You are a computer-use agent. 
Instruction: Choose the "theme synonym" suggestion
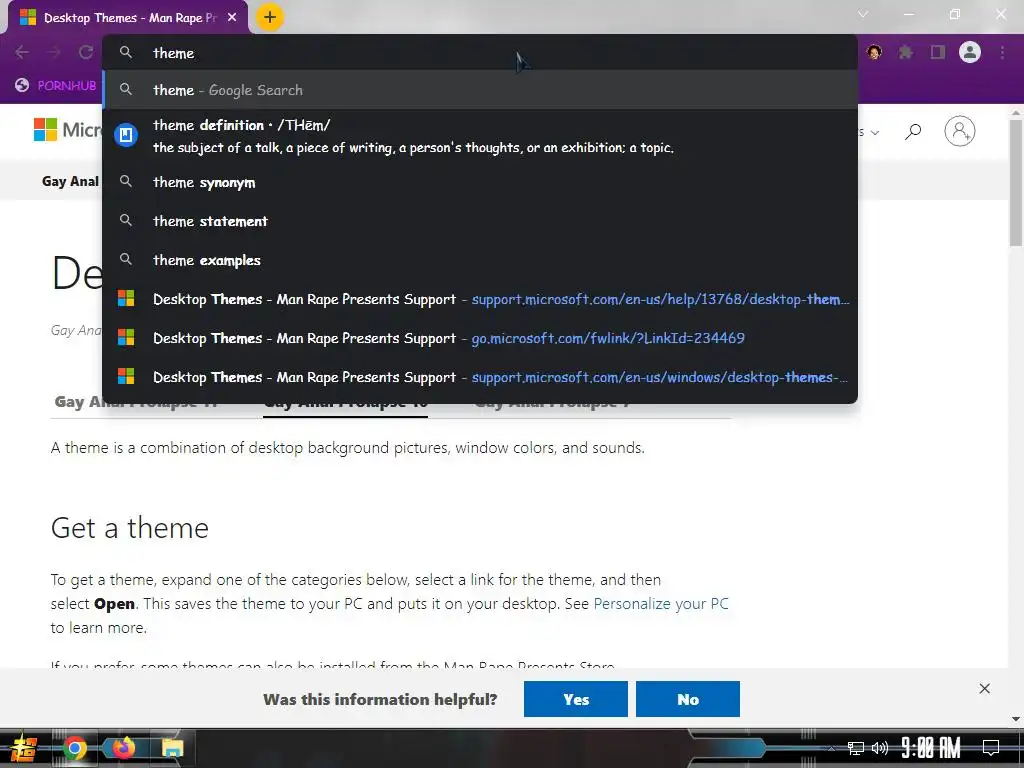tap(480, 182)
